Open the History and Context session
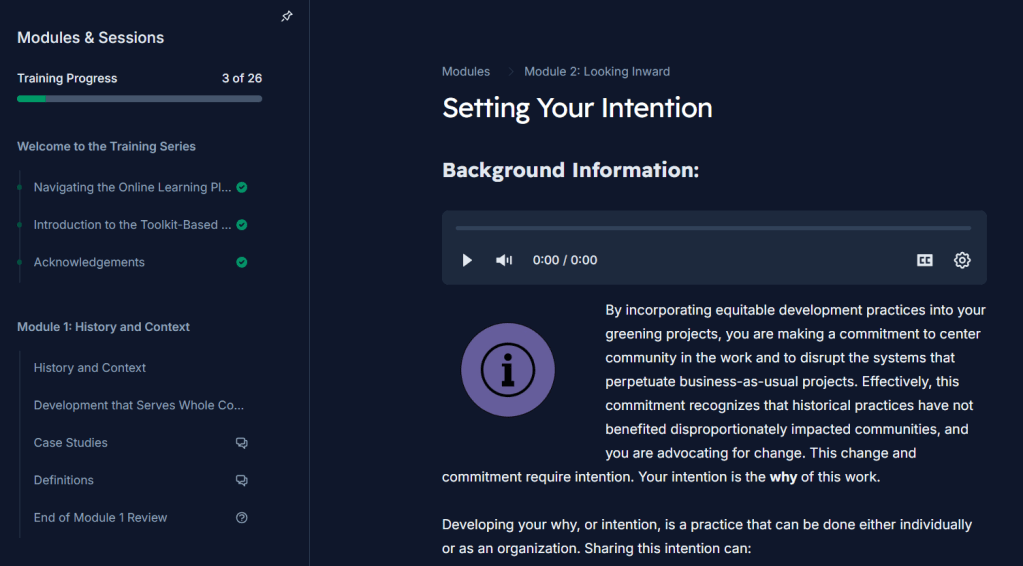1023x566 pixels. coord(90,368)
